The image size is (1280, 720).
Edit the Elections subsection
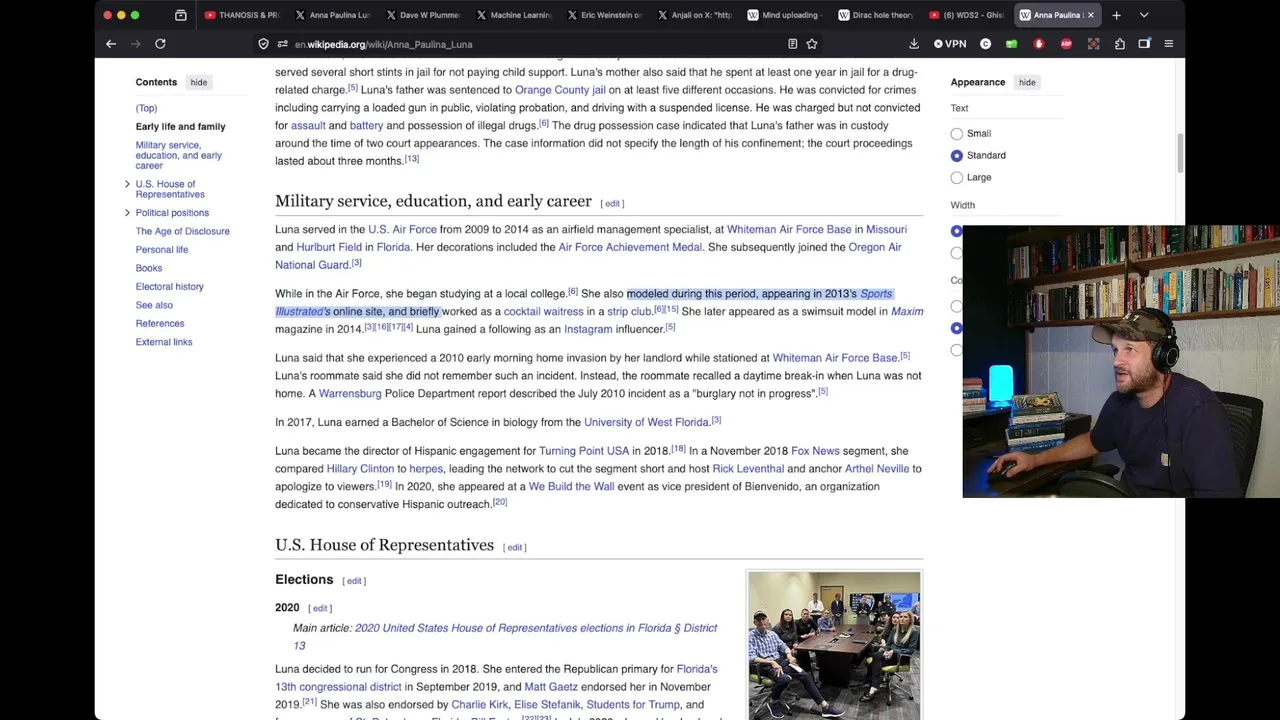(354, 581)
